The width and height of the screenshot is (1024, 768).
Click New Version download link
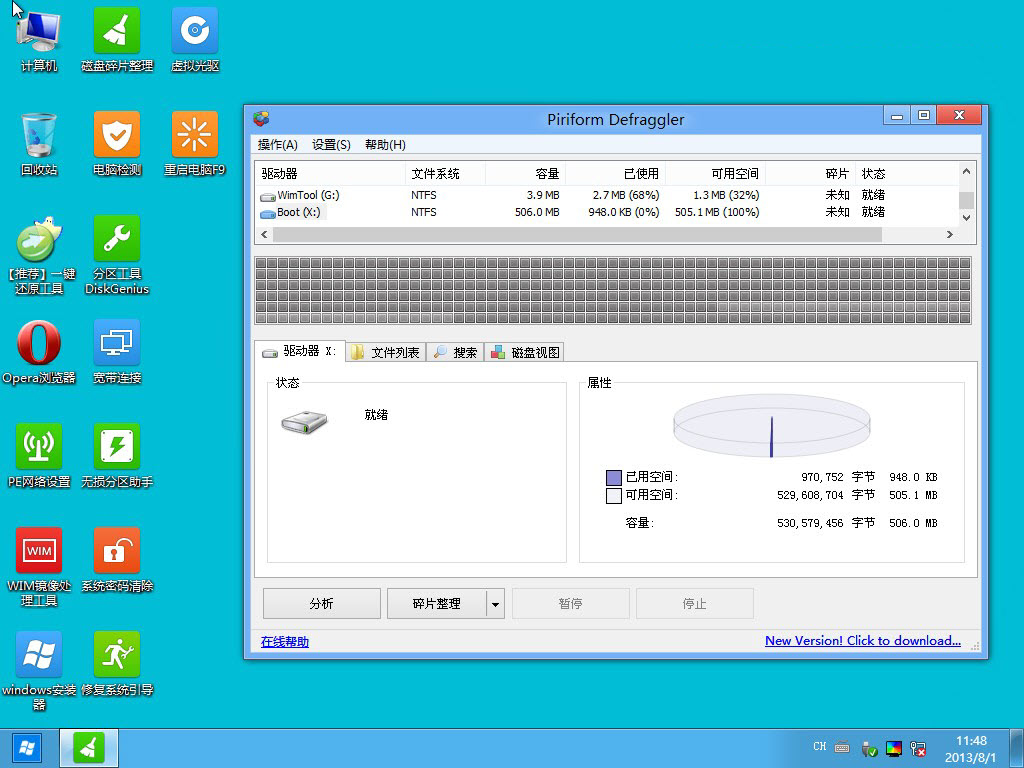pos(863,641)
